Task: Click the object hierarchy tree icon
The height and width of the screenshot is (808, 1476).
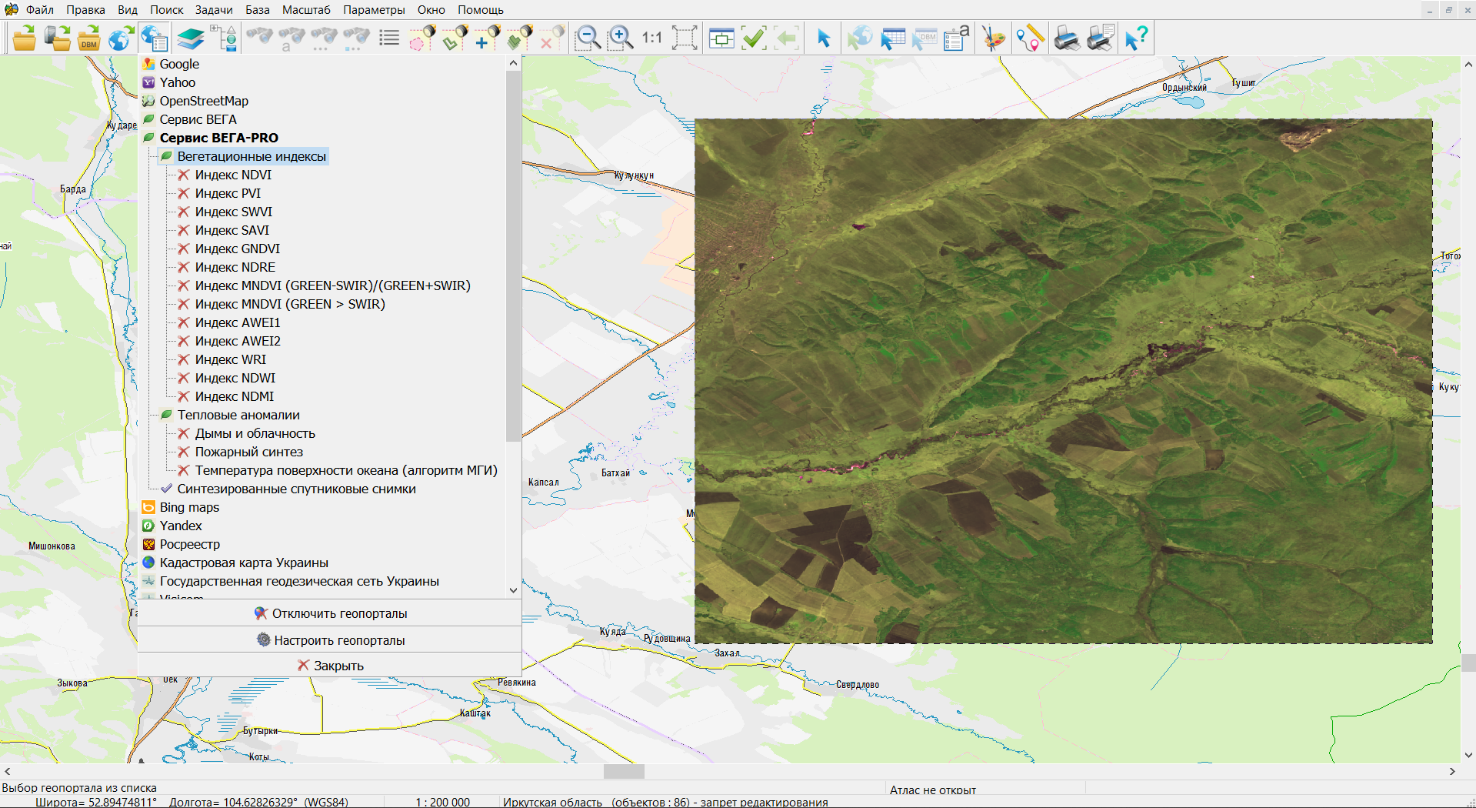Action: (x=224, y=38)
